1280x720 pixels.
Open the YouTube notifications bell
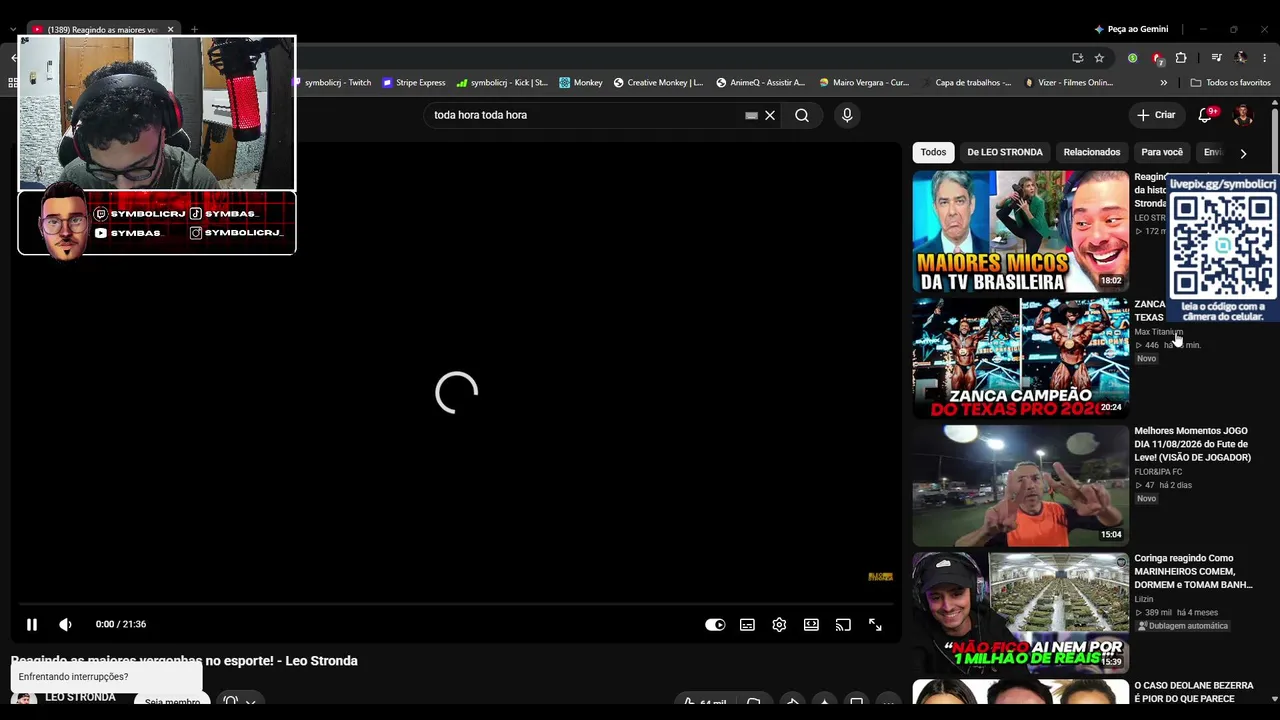tap(1206, 115)
